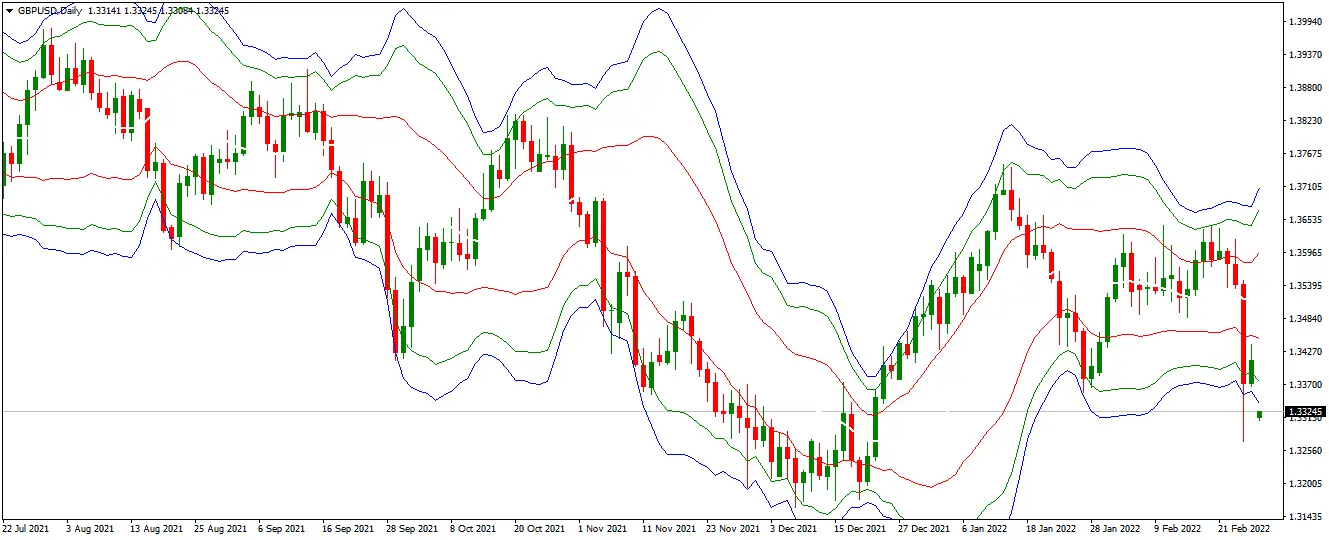Select the last small green candle at chart's right edge
This screenshot has width=1329, height=540.
click(1259, 415)
